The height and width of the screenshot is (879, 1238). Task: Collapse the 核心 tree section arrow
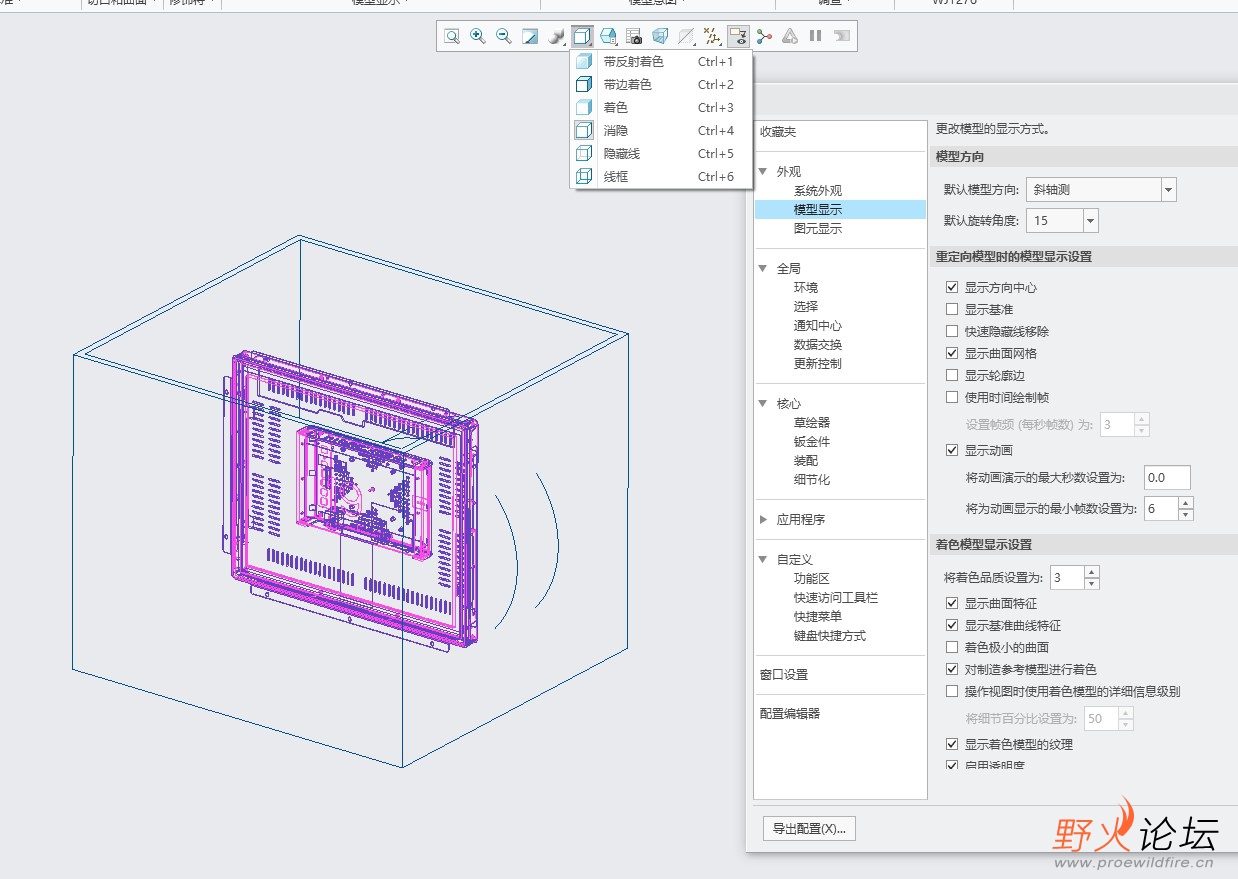(x=763, y=404)
